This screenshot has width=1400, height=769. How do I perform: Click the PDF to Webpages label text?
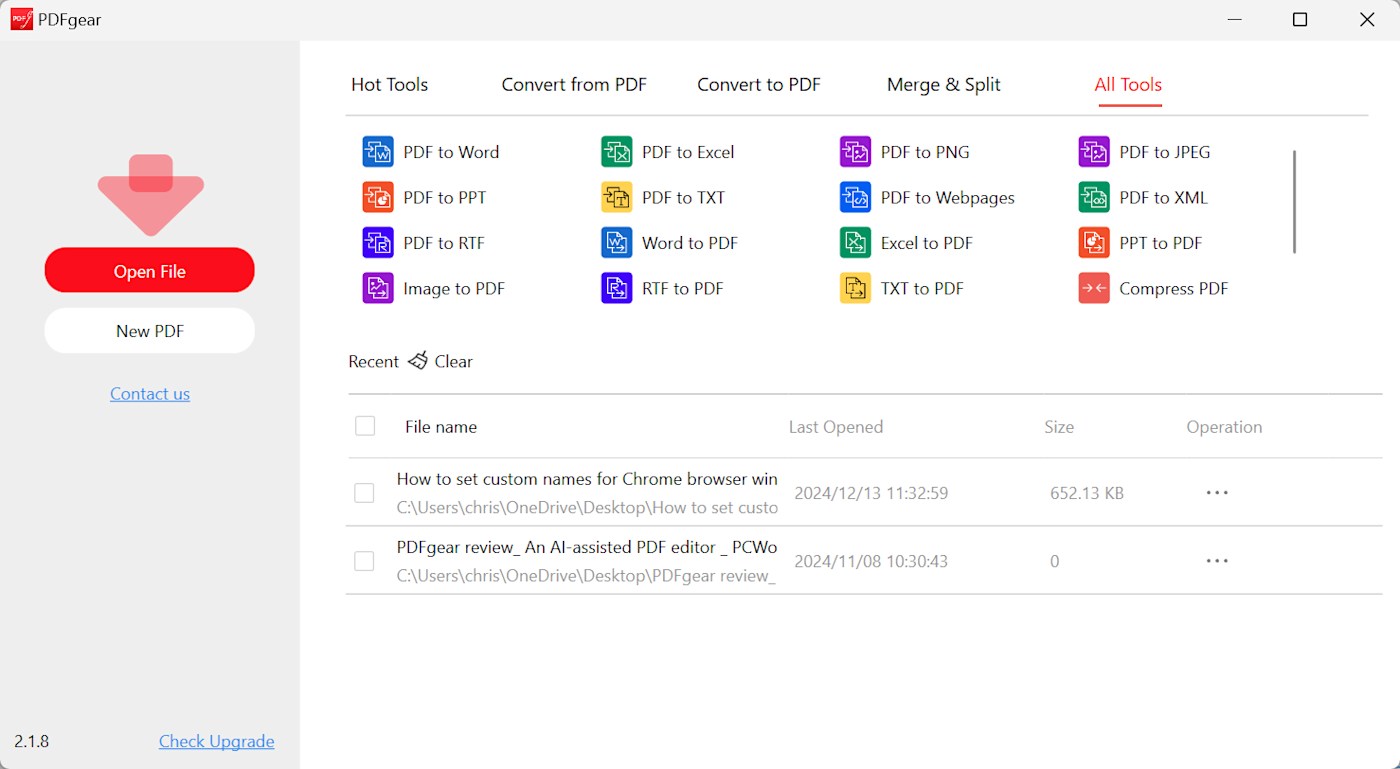(x=948, y=197)
